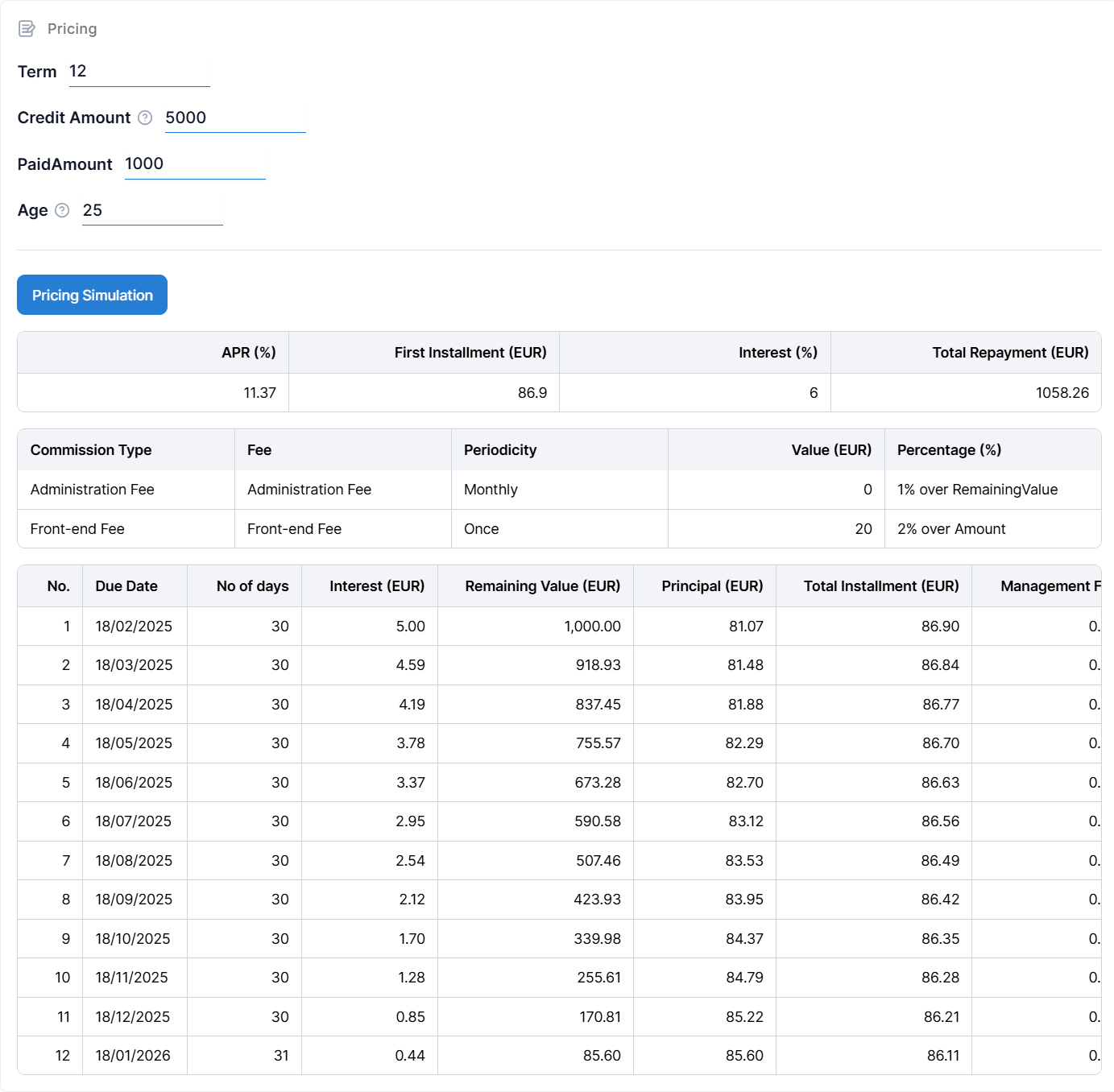Click the Age help question icon

(x=62, y=210)
